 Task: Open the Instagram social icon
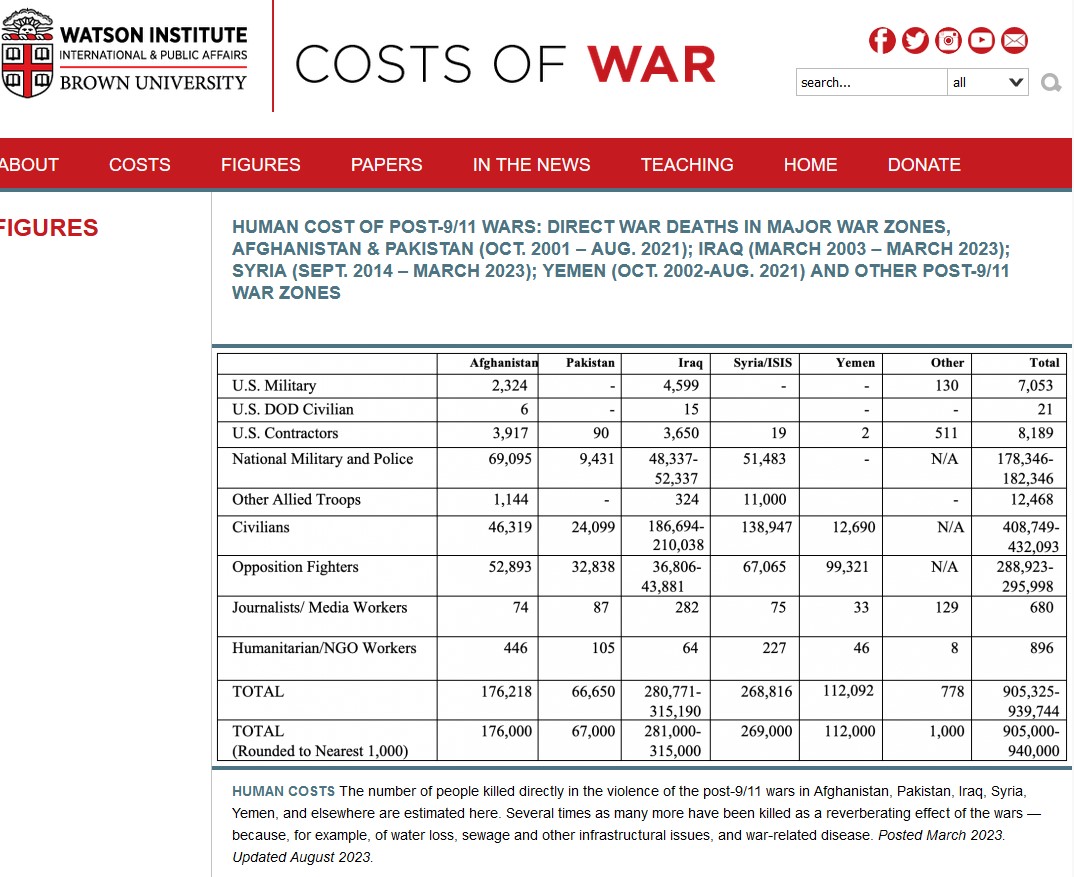point(948,40)
